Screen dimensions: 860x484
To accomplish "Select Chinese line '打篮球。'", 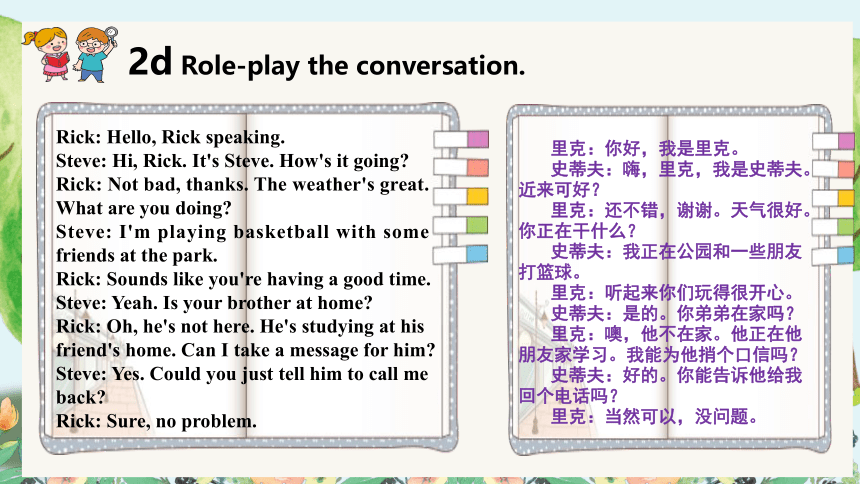I will pos(551,272).
